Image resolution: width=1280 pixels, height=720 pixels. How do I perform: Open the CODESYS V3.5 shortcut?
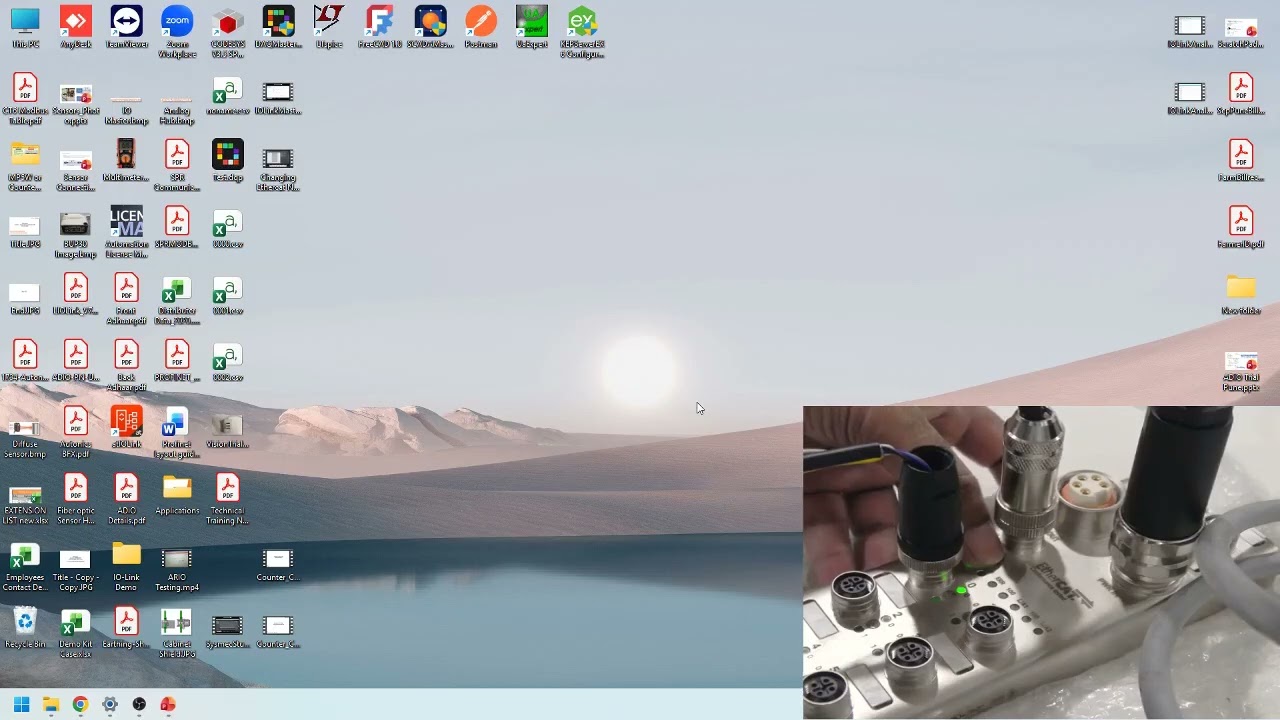[228, 32]
